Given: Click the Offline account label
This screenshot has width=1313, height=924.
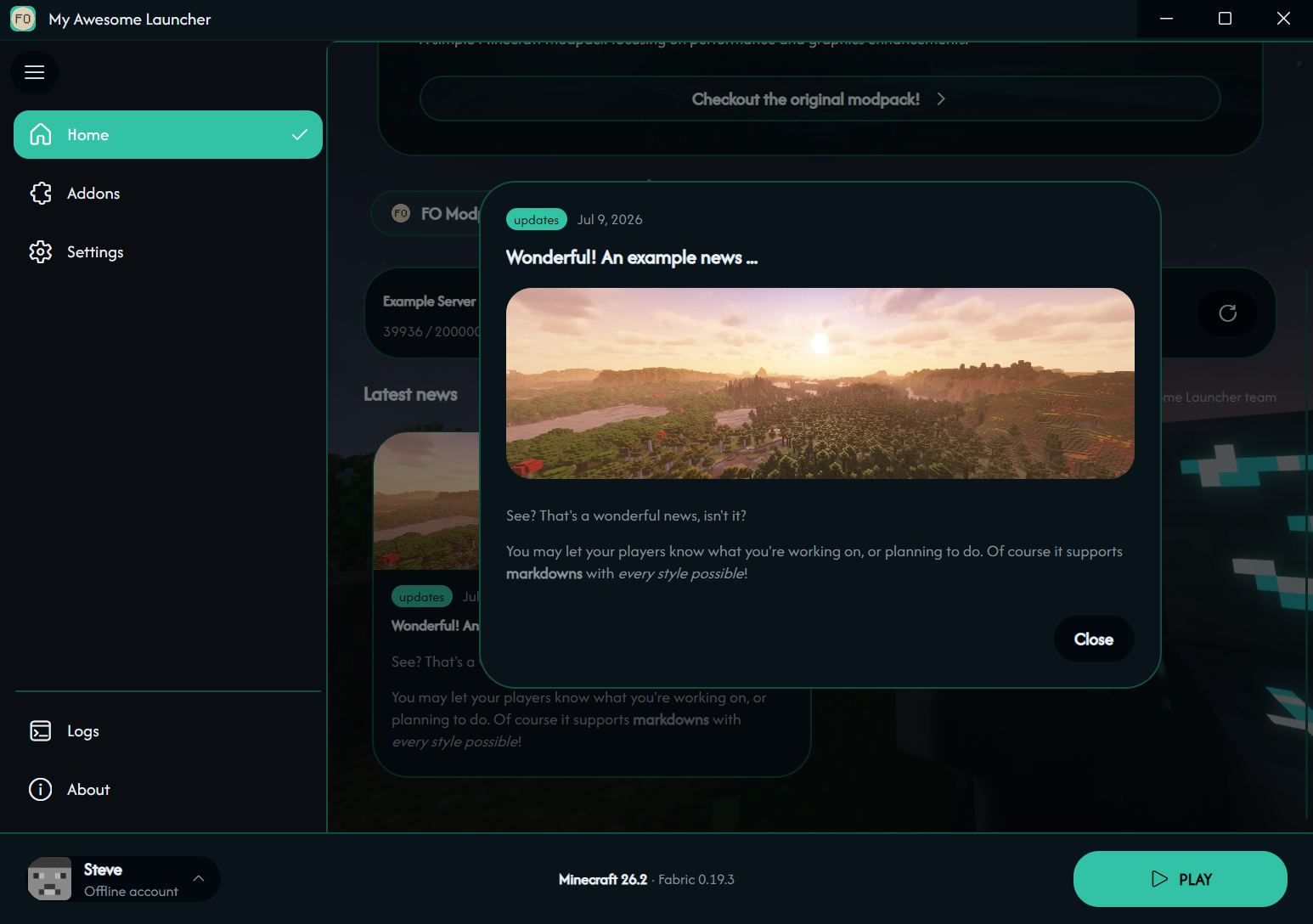Looking at the screenshot, I should [131, 891].
